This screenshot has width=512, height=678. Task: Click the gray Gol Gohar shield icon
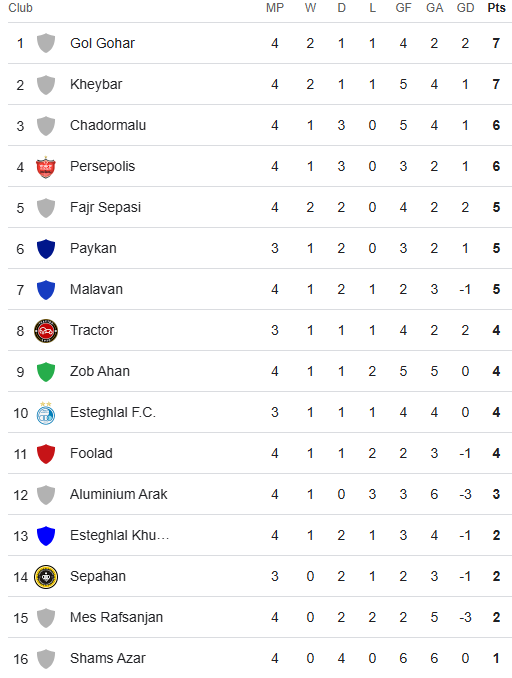46,44
